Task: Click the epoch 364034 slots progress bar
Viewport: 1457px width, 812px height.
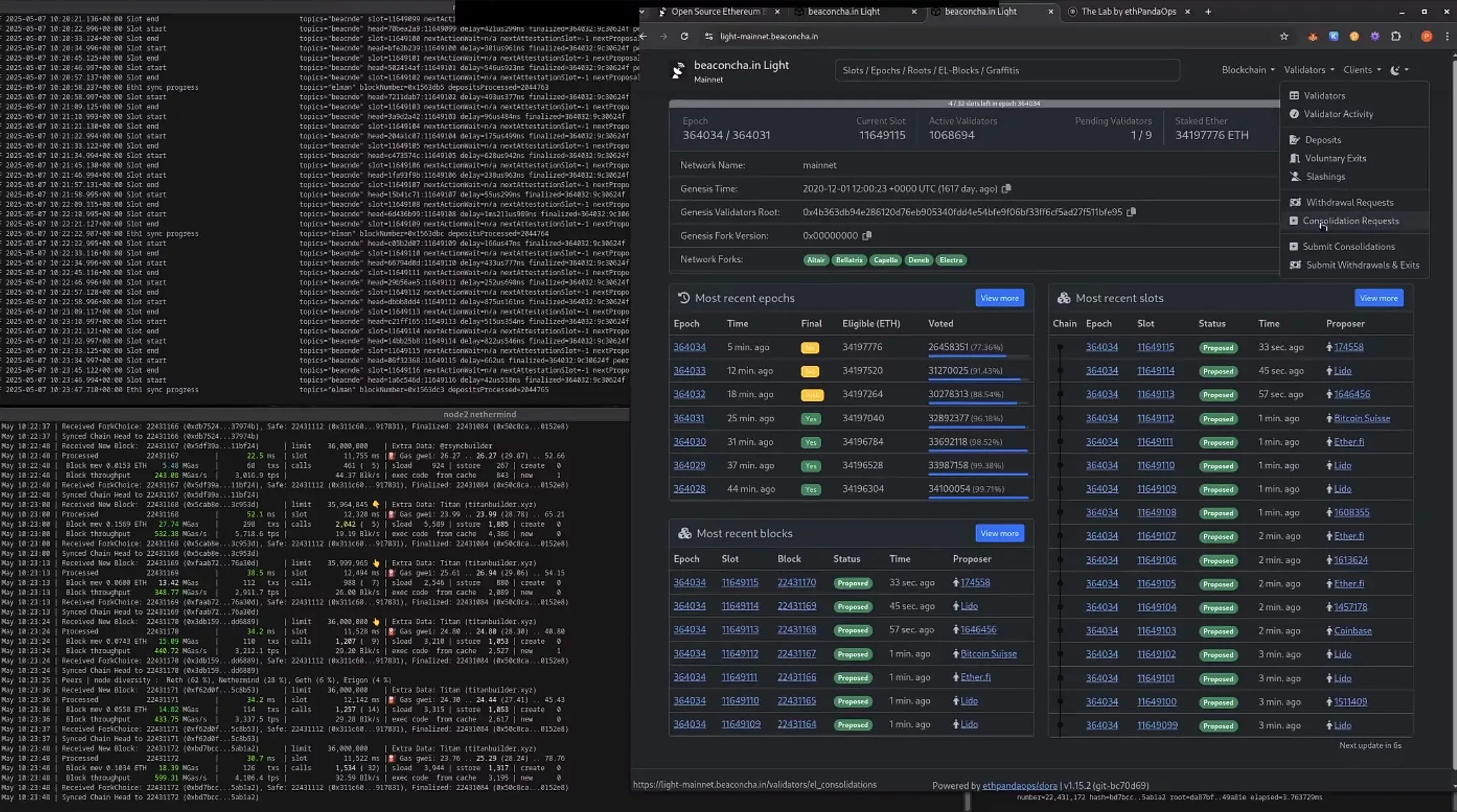Action: 974,104
